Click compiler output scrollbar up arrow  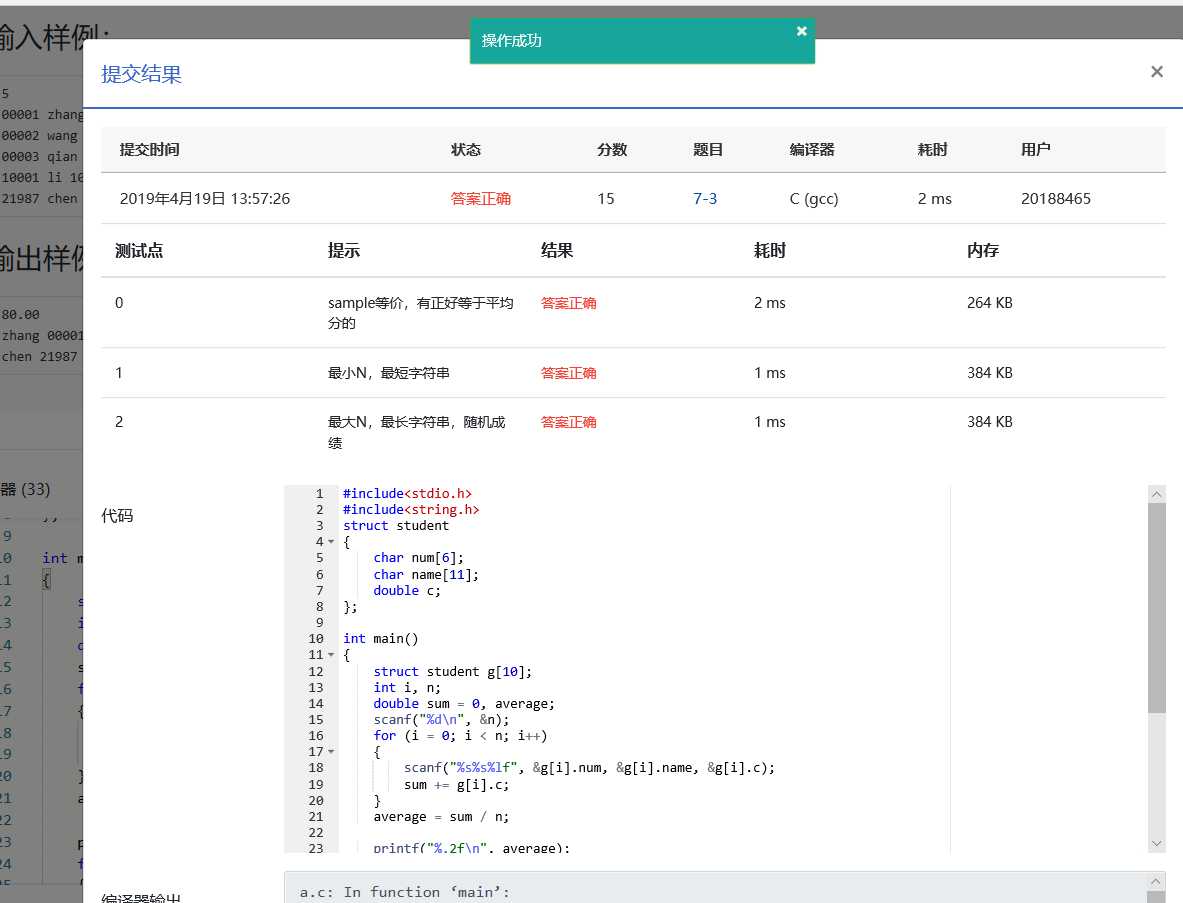click(1157, 881)
